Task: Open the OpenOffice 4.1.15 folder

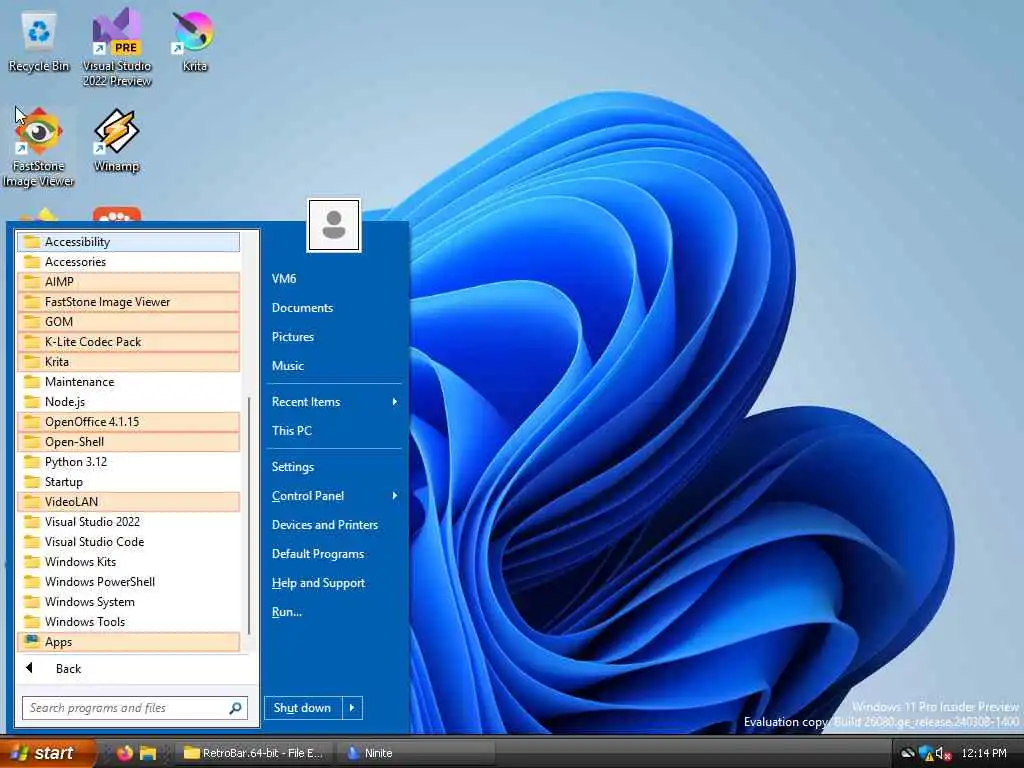Action: tap(129, 422)
